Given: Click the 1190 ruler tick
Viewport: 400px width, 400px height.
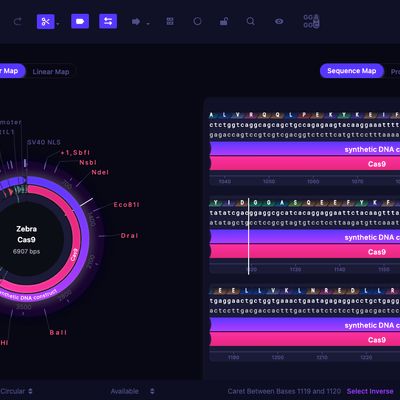Looking at the screenshot, I should click(x=233, y=358).
